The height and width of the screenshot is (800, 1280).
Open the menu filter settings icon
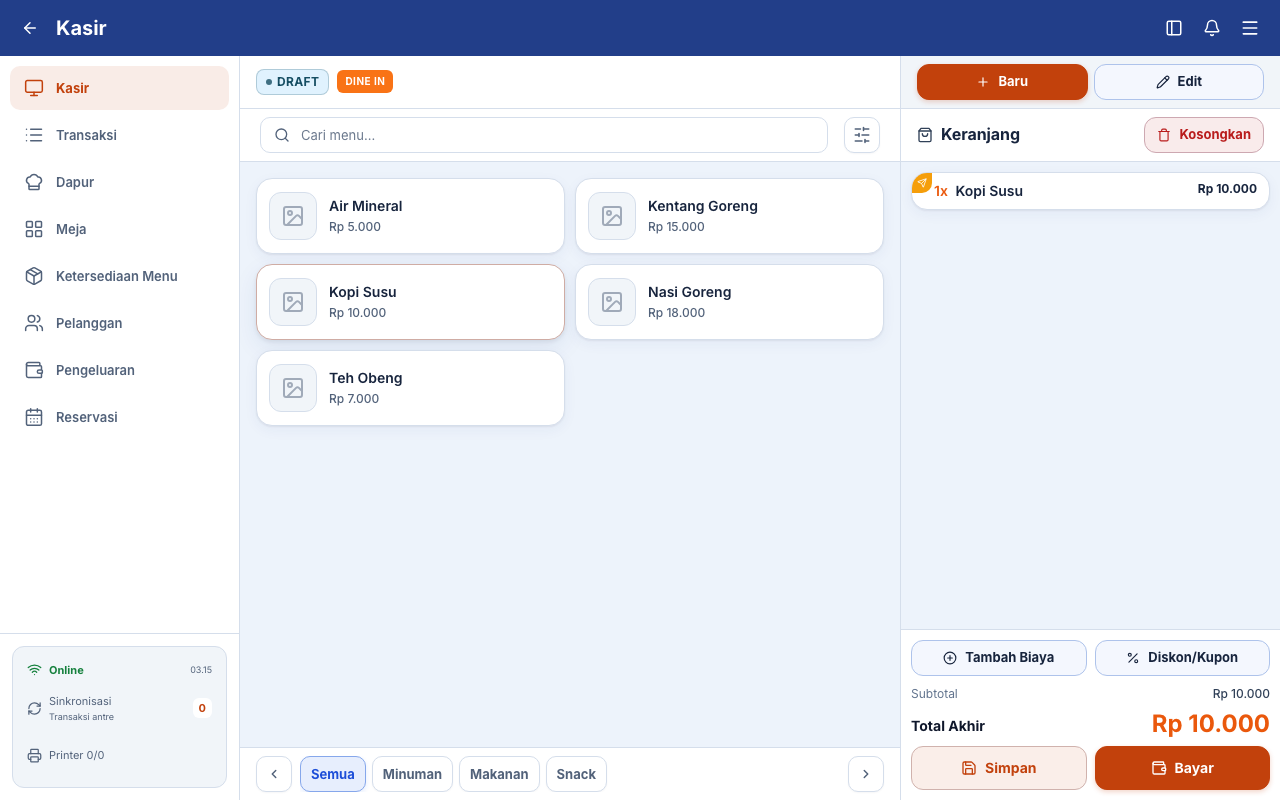(862, 135)
